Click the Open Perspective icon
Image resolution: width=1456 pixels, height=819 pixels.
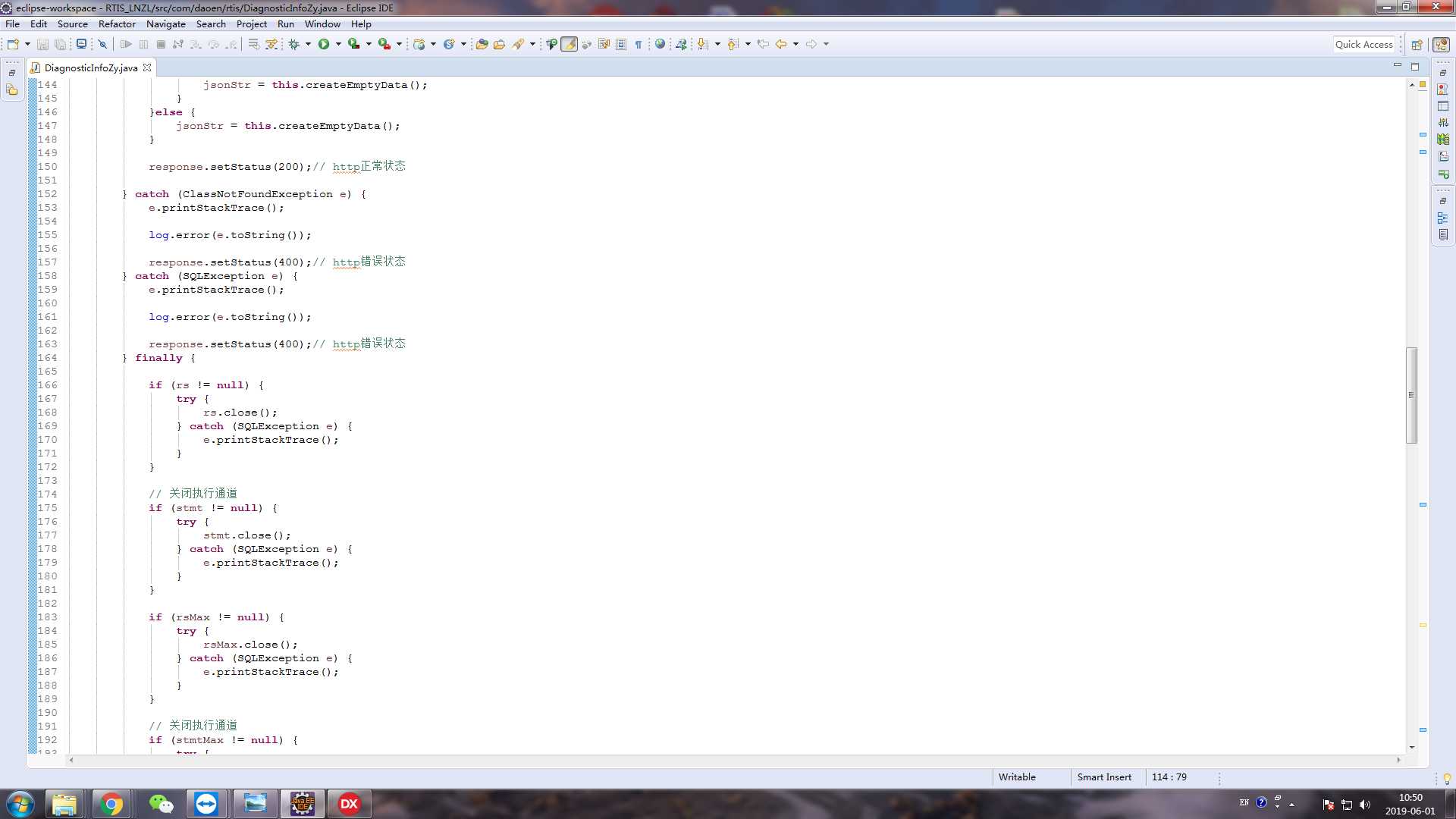pyautogui.click(x=1417, y=45)
